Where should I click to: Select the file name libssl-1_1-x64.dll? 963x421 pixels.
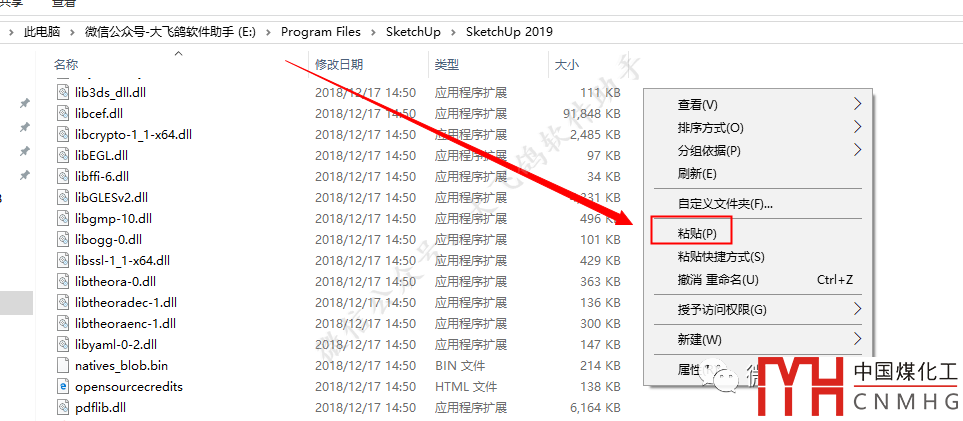pyautogui.click(x=122, y=261)
